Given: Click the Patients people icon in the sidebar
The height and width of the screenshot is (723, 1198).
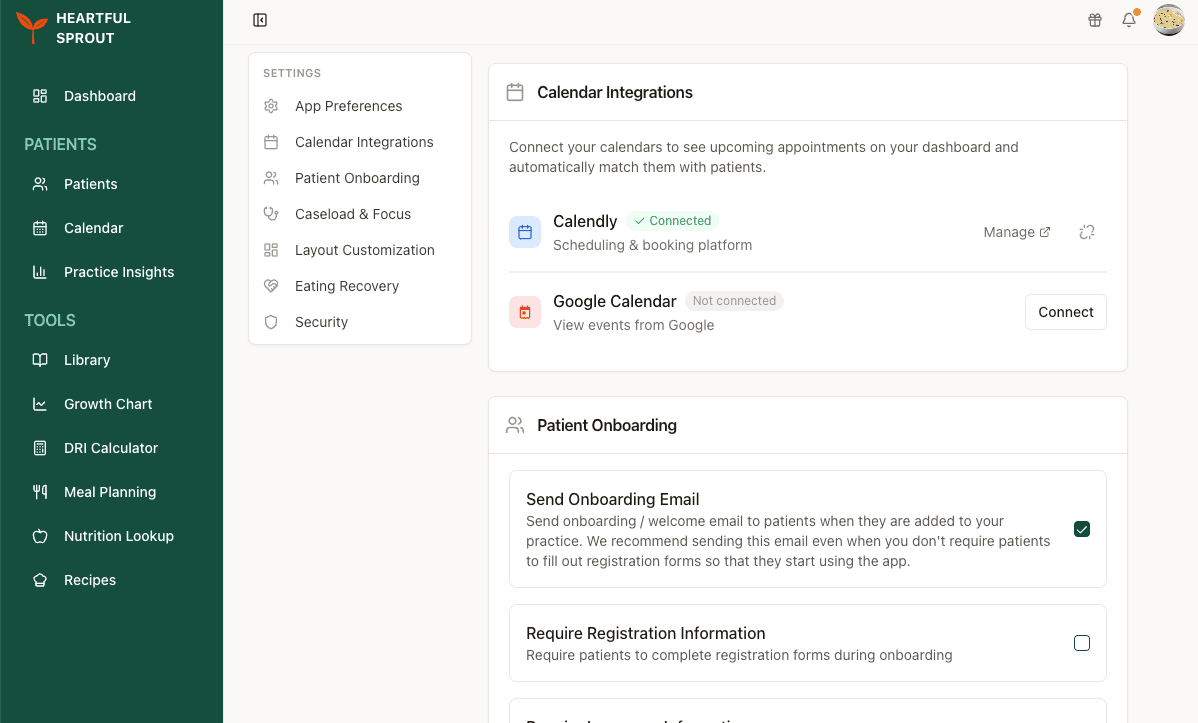Looking at the screenshot, I should 40,184.
